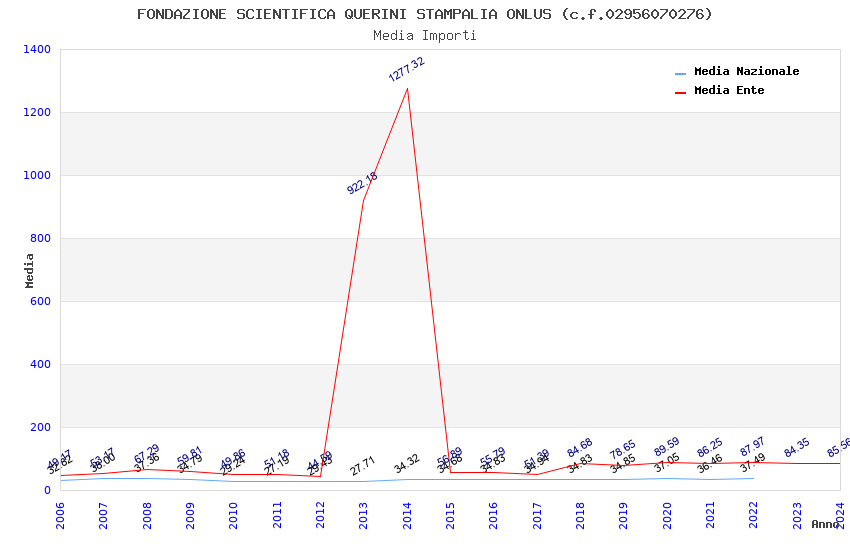850x550 pixels.
Task: Click the y-axis tick 1000
Action: 37,175
